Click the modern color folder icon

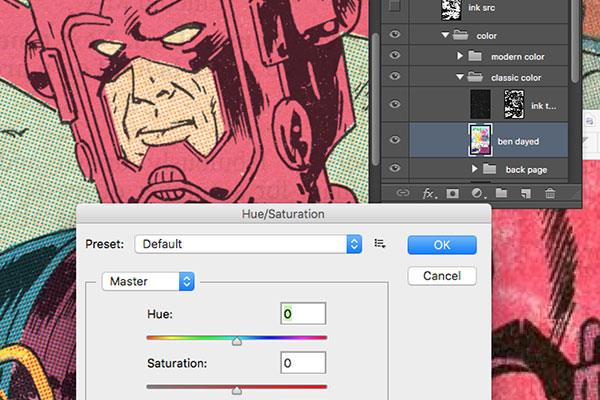coord(475,56)
